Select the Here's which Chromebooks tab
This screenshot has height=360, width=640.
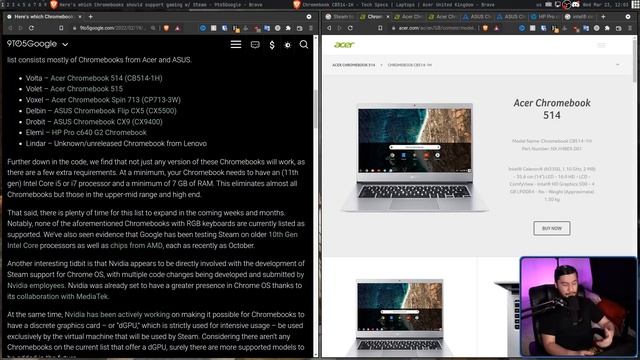(43, 17)
